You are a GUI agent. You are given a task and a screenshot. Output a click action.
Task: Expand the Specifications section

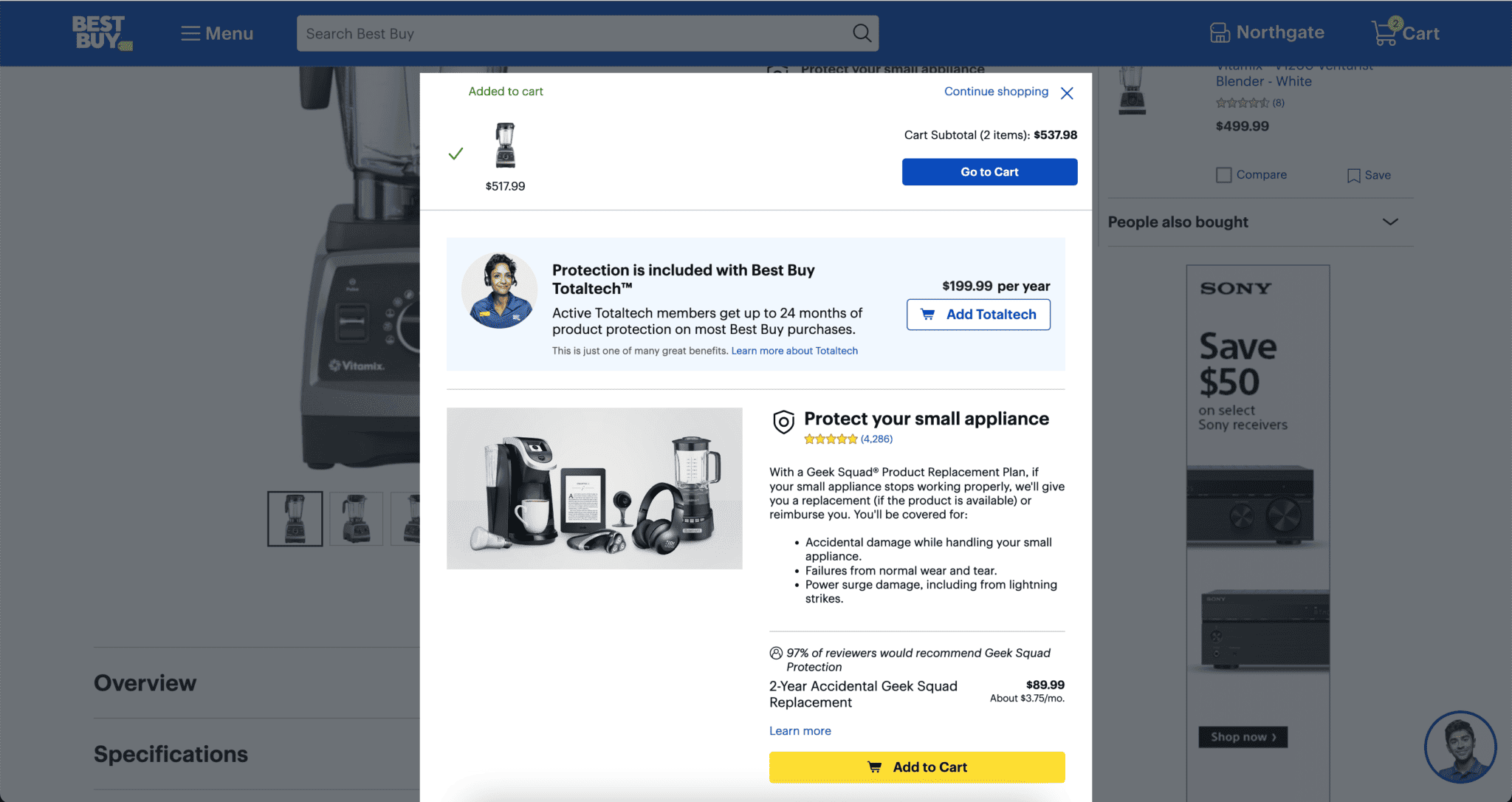tap(171, 753)
